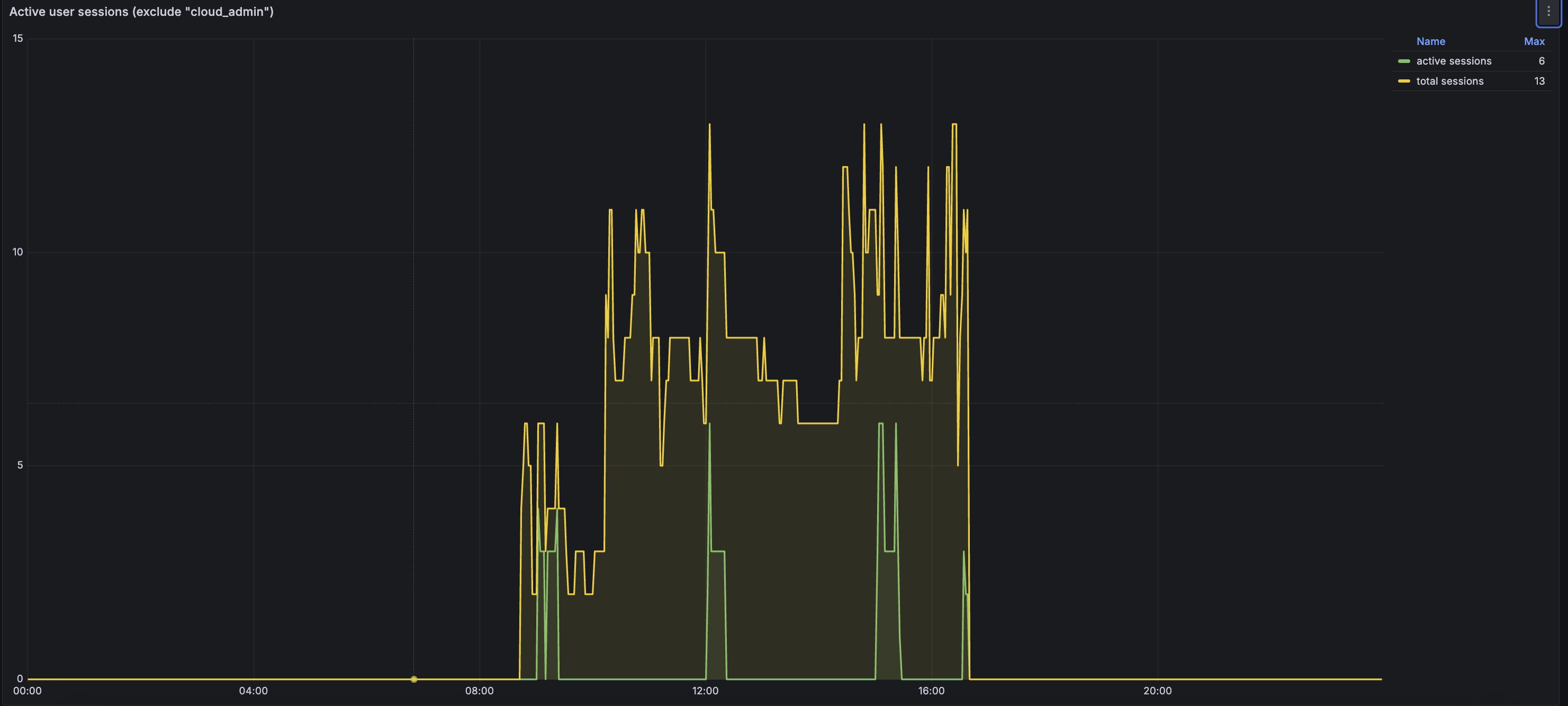
Task: Click the 10 label on y-axis
Action: pyautogui.click(x=17, y=252)
